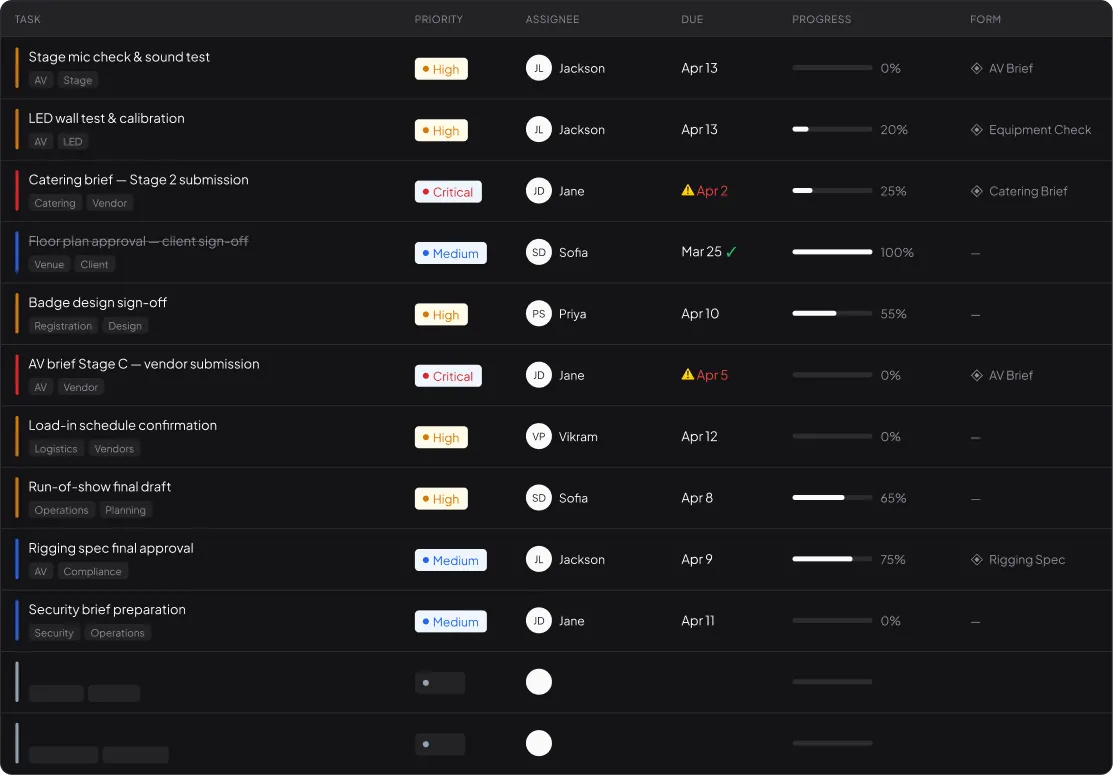Sort by the ASSIGNEE column header
Viewport: 1113px width, 775px height.
552,19
